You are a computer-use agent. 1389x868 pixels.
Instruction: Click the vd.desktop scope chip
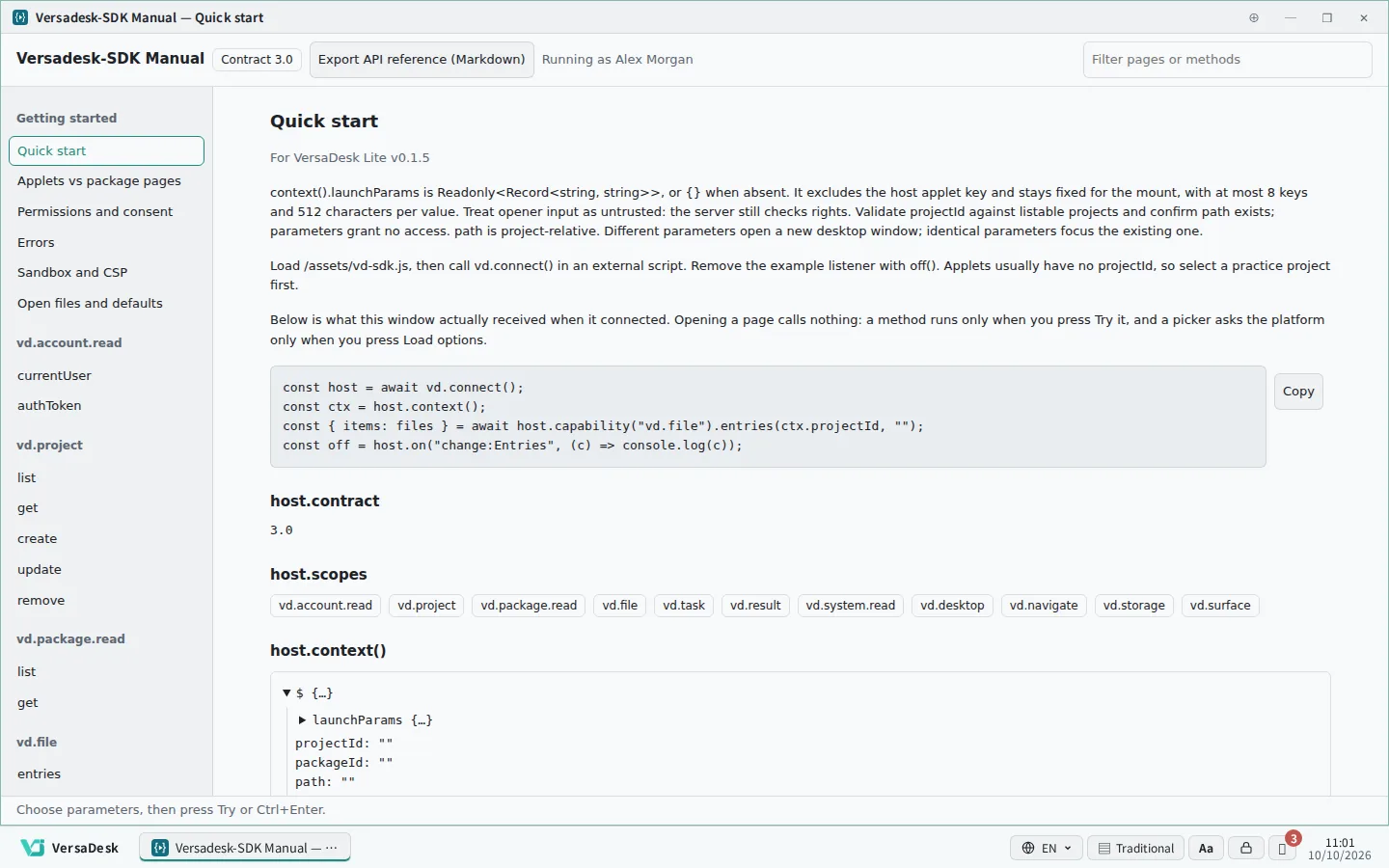click(x=952, y=606)
